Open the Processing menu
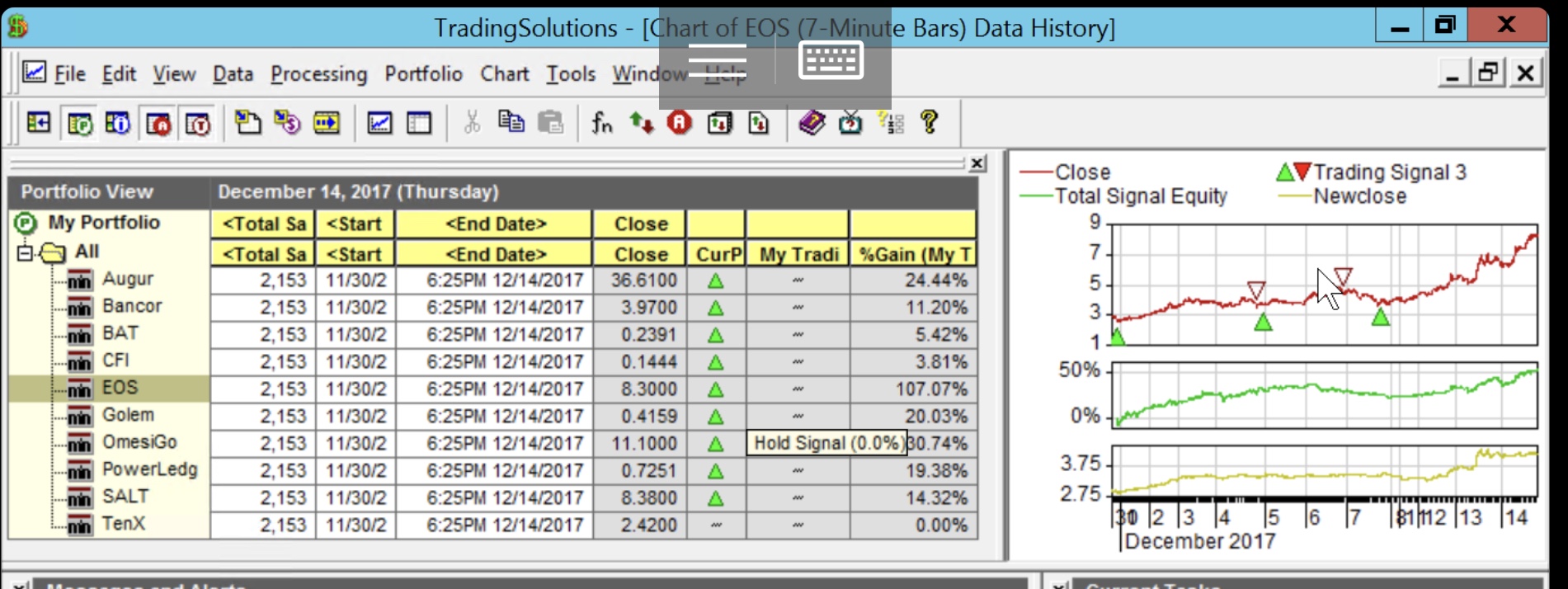The width and height of the screenshot is (1568, 589). [x=319, y=74]
